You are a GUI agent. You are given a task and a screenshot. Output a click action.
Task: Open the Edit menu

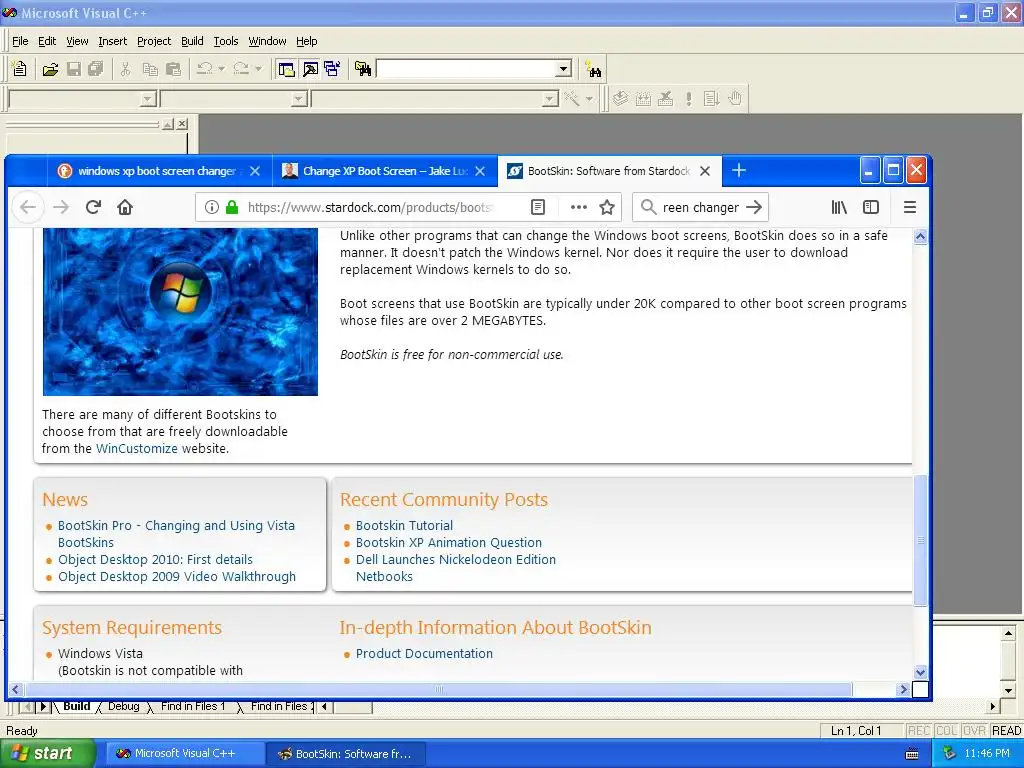pyautogui.click(x=47, y=41)
